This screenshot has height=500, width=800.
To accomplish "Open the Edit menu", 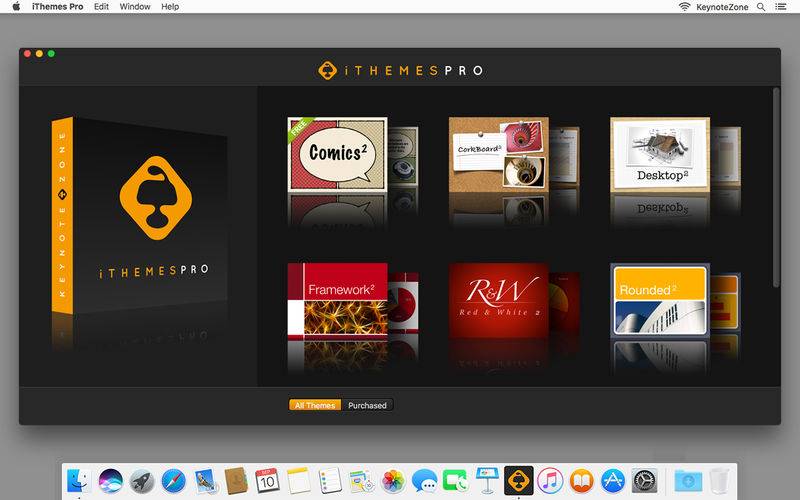I will coord(101,7).
